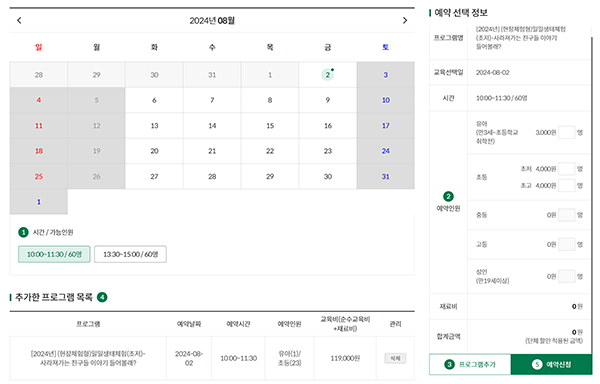
Task: Go to next month with right arrow
Action: tap(405, 20)
